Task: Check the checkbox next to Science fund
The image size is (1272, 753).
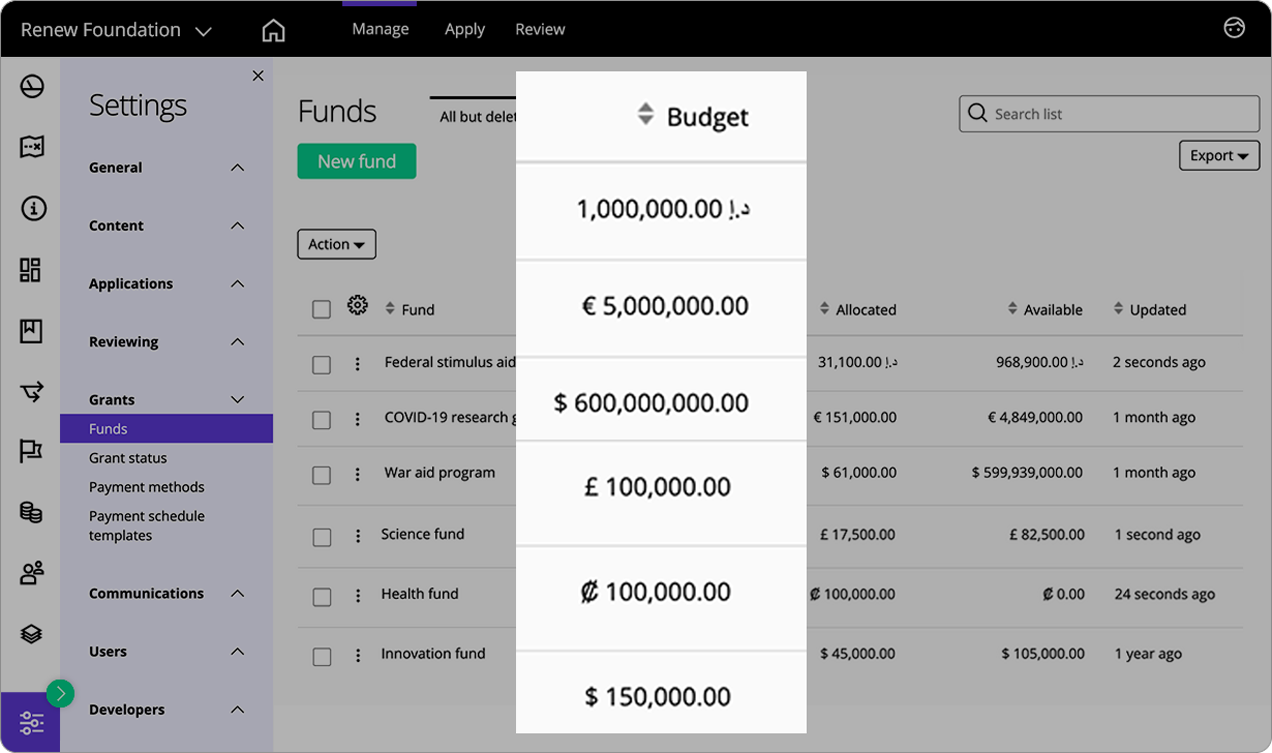Action: point(321,537)
